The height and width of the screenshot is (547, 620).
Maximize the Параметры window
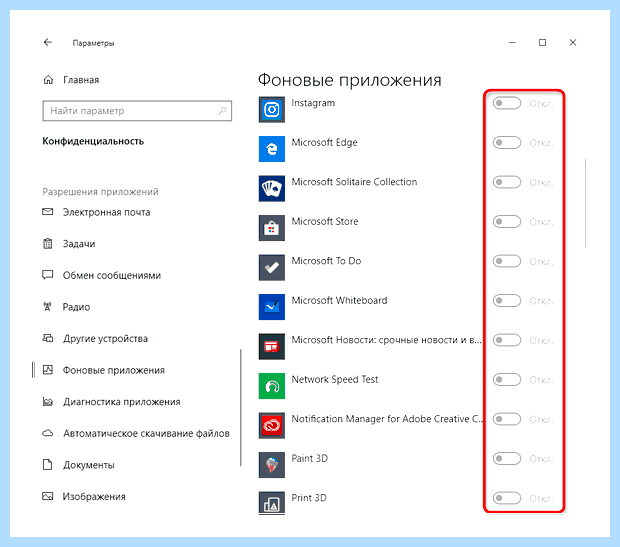542,42
